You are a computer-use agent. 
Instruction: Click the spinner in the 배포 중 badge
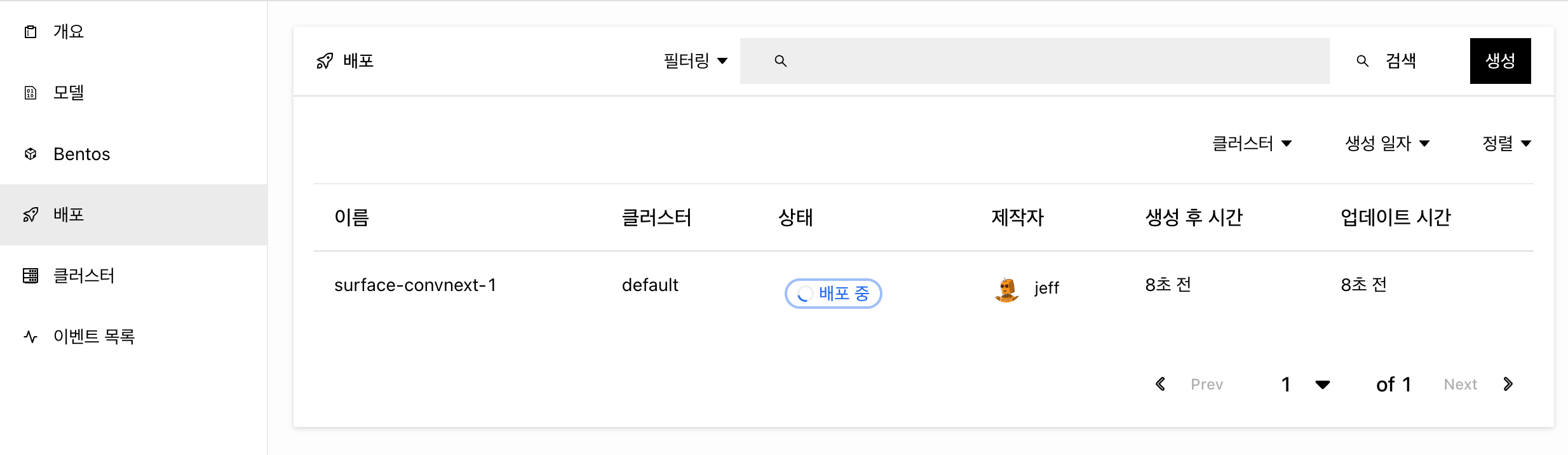[804, 294]
